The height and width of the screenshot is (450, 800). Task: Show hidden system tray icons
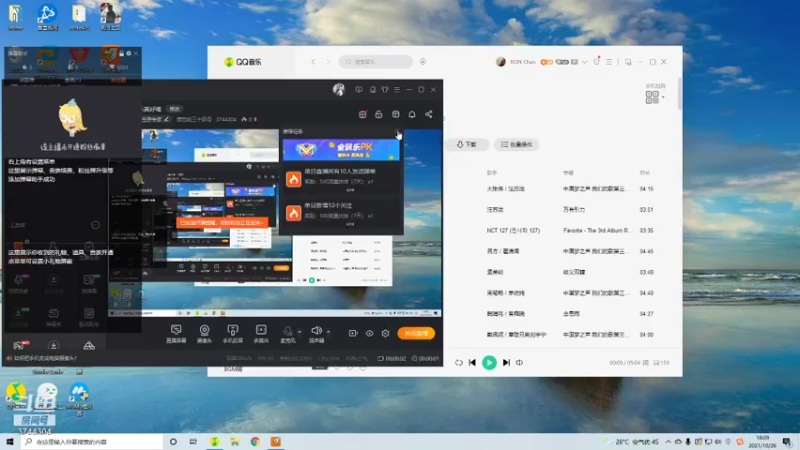(x=668, y=442)
